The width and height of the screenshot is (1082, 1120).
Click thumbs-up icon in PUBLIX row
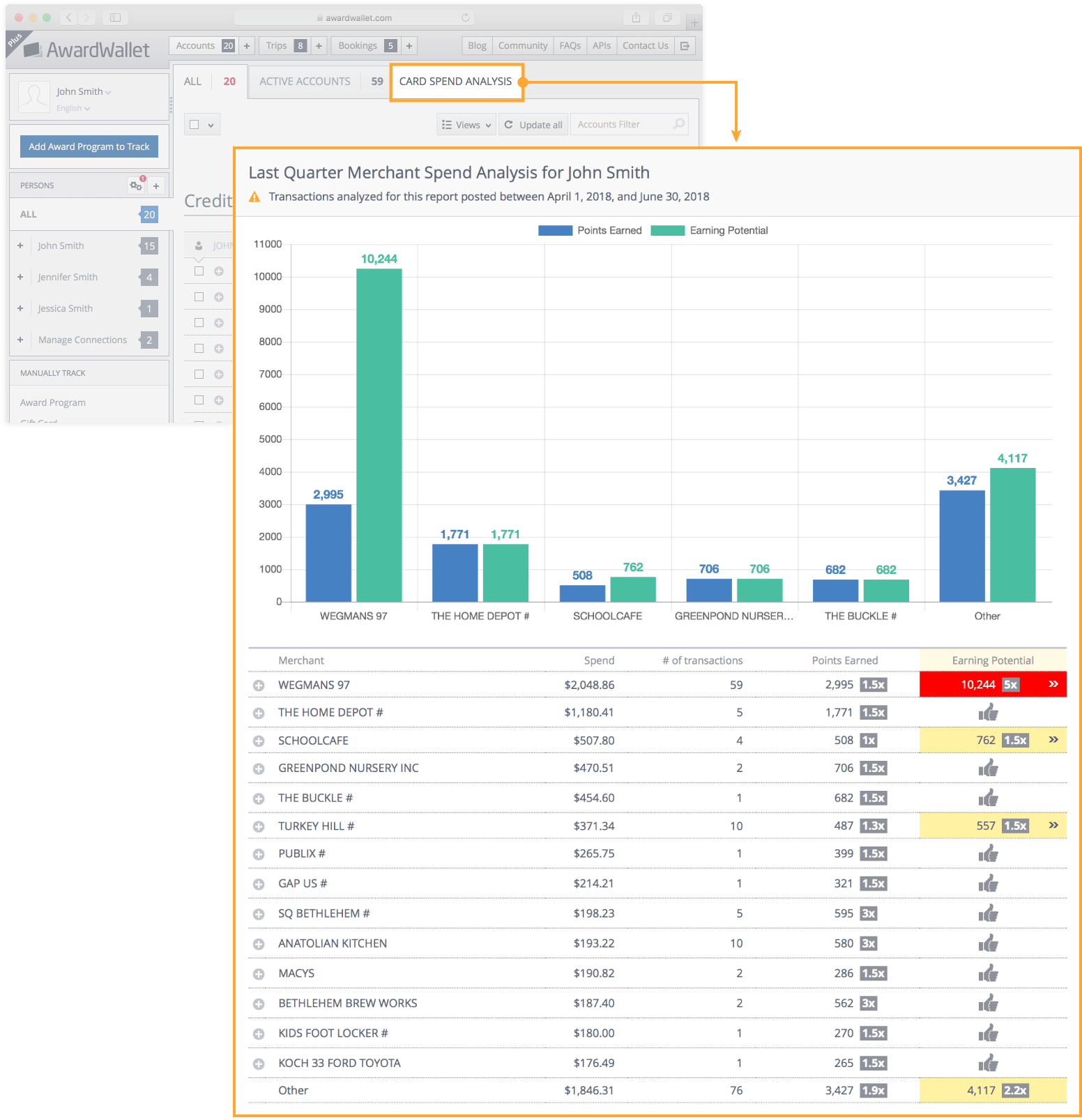pos(989,854)
